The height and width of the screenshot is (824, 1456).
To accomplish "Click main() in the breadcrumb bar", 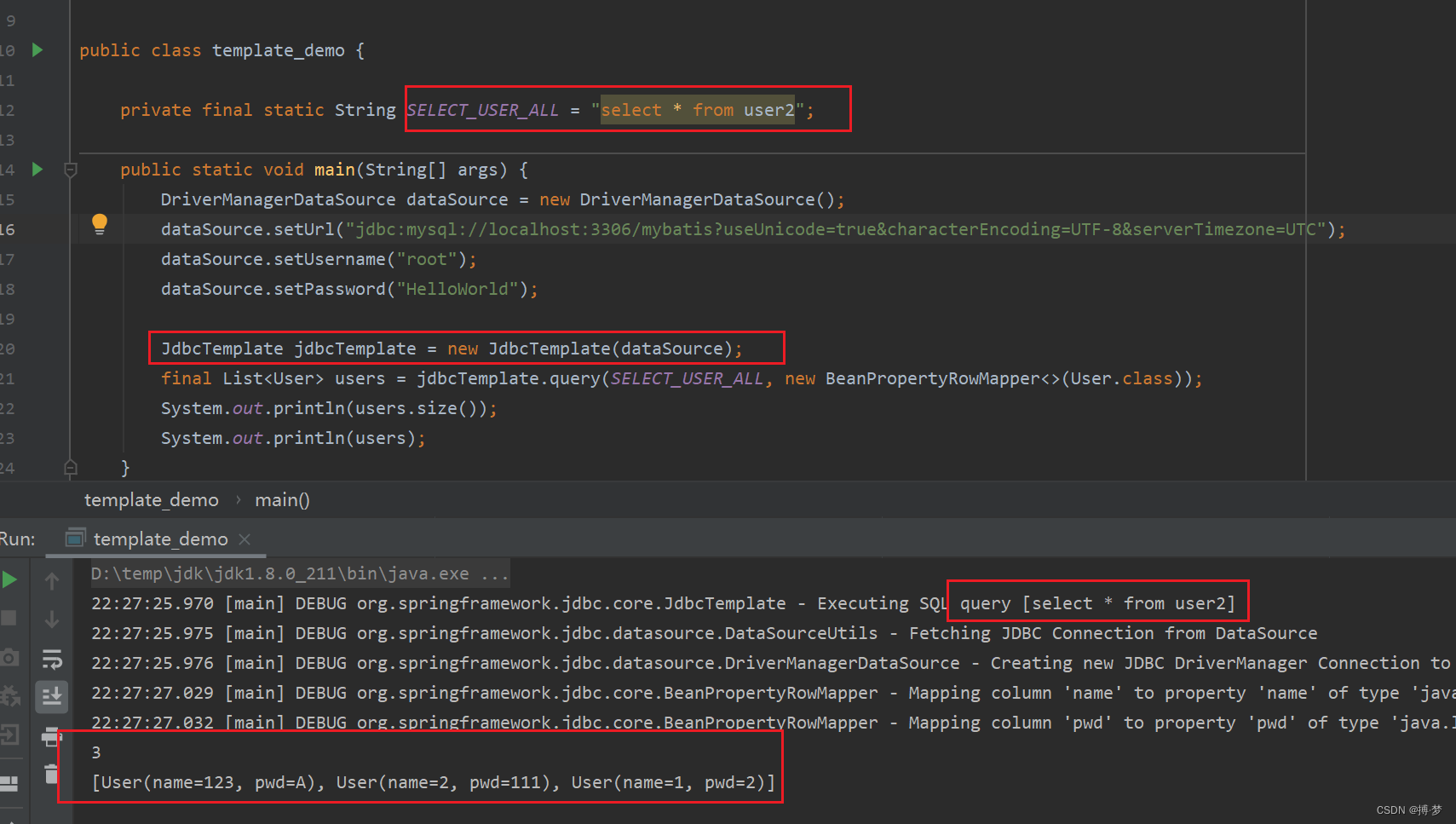I will (282, 500).
